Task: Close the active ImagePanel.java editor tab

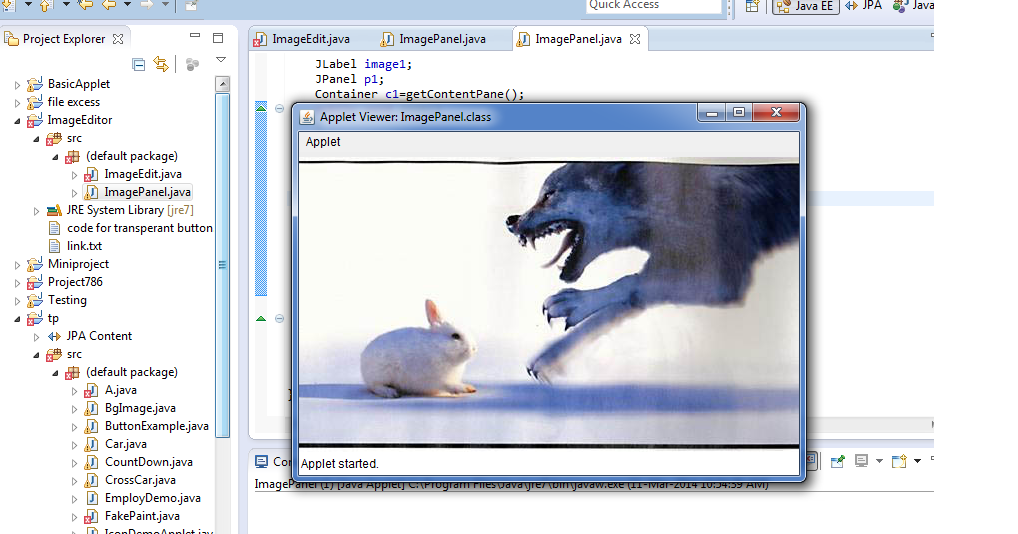Action: (x=635, y=39)
